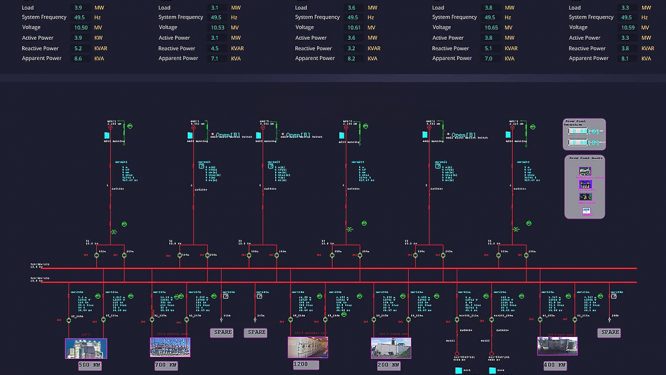Screen dimensions: 666x375
Task: Toggle the rightmost breaker circle above the red busbar
Action: 526,255
